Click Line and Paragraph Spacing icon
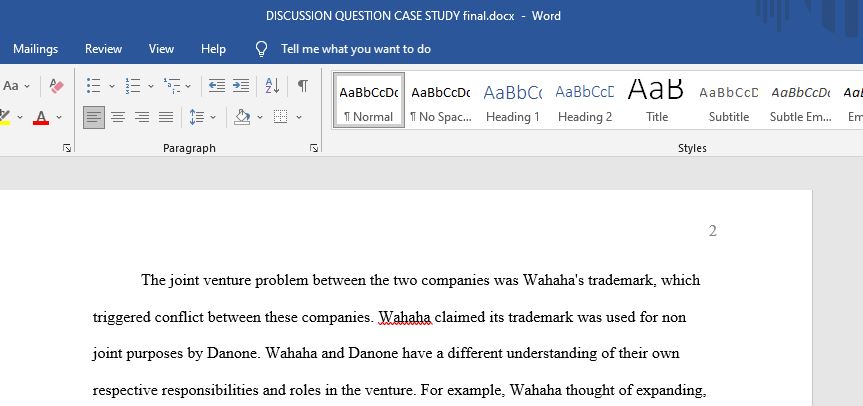The image size is (863, 406). click(196, 117)
